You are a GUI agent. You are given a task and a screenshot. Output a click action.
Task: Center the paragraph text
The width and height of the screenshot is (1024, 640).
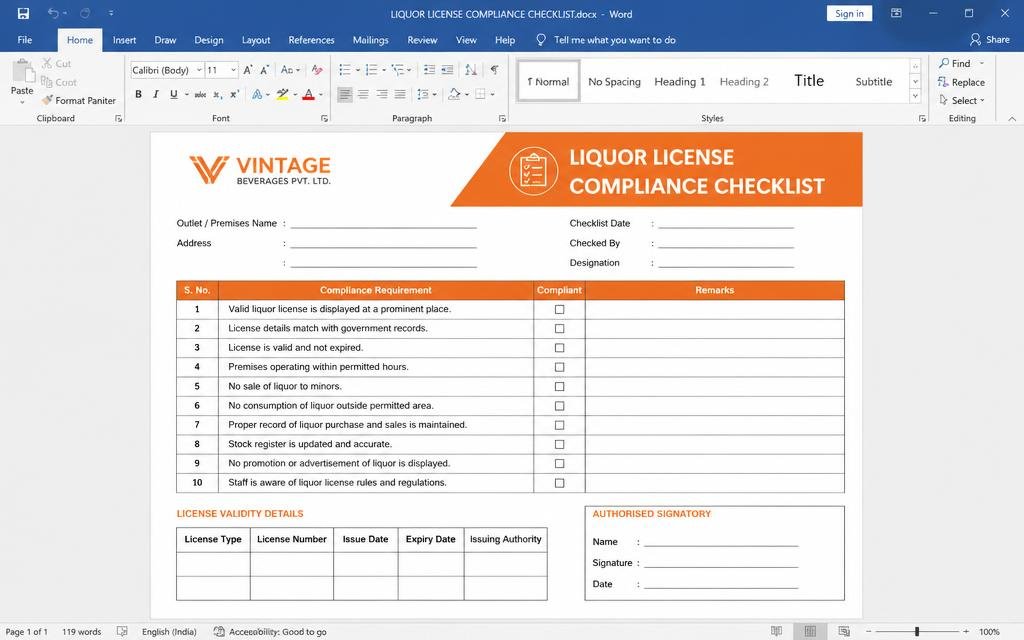[x=363, y=94]
